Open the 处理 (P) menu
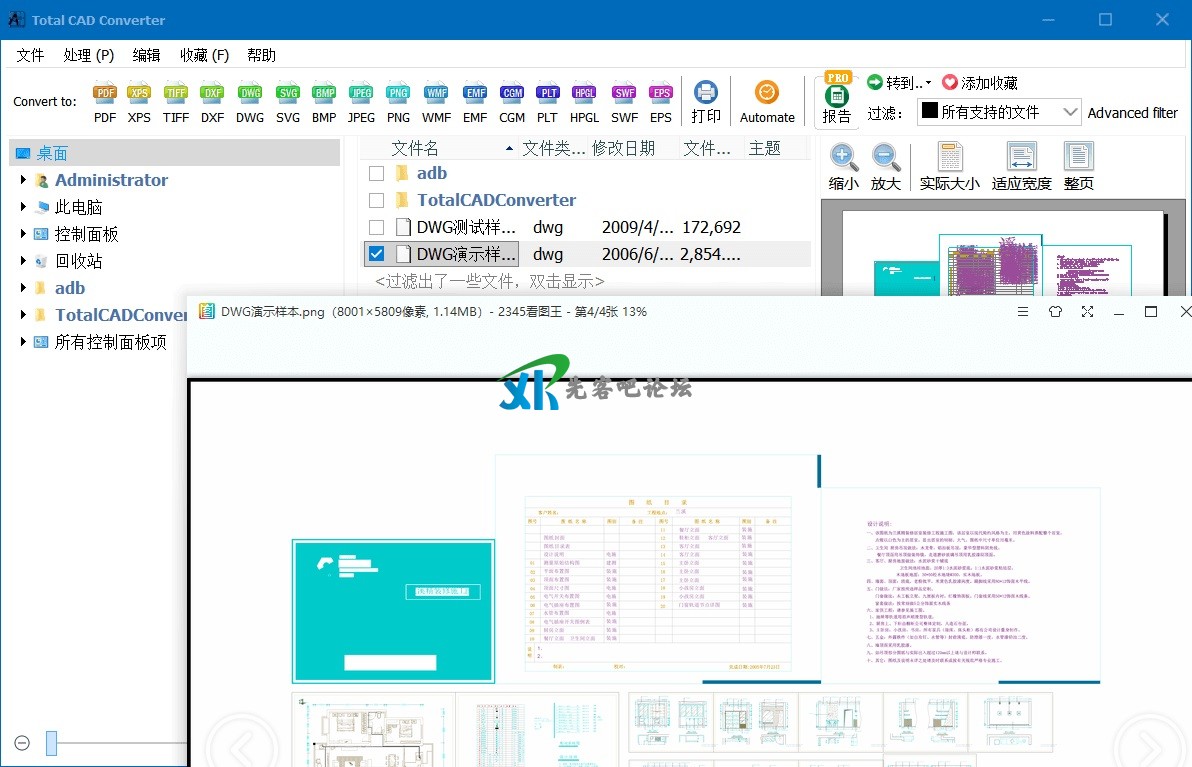1192x767 pixels. (88, 55)
